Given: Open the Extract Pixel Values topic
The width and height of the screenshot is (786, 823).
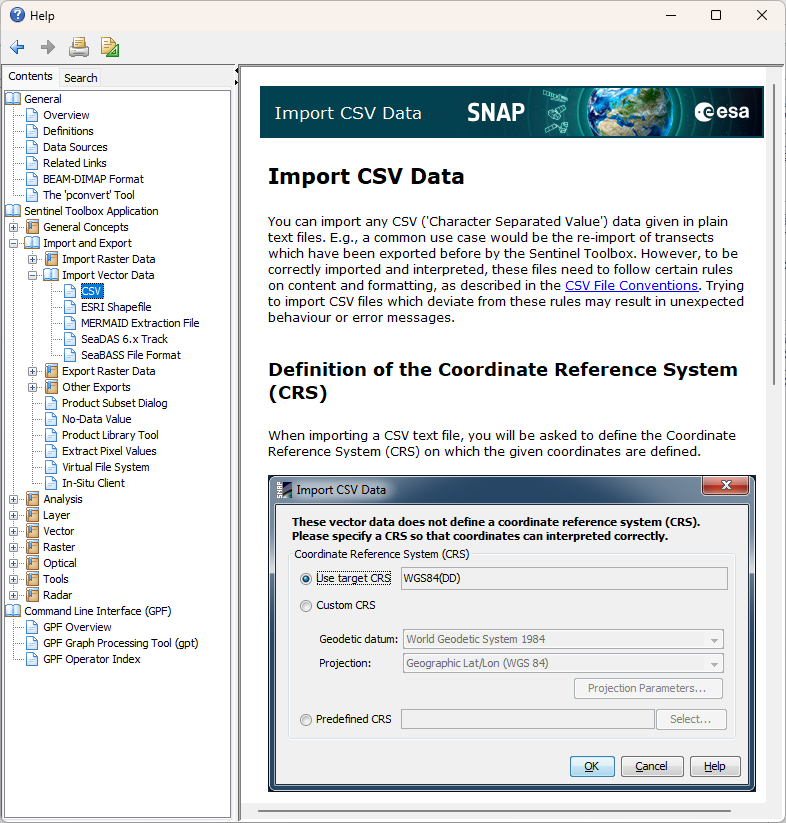Looking at the screenshot, I should coord(109,451).
